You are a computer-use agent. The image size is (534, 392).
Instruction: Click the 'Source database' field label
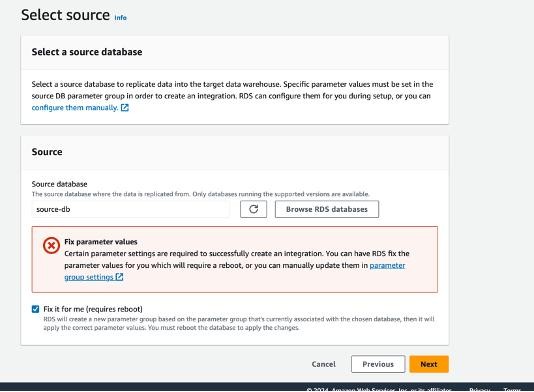click(x=59, y=184)
